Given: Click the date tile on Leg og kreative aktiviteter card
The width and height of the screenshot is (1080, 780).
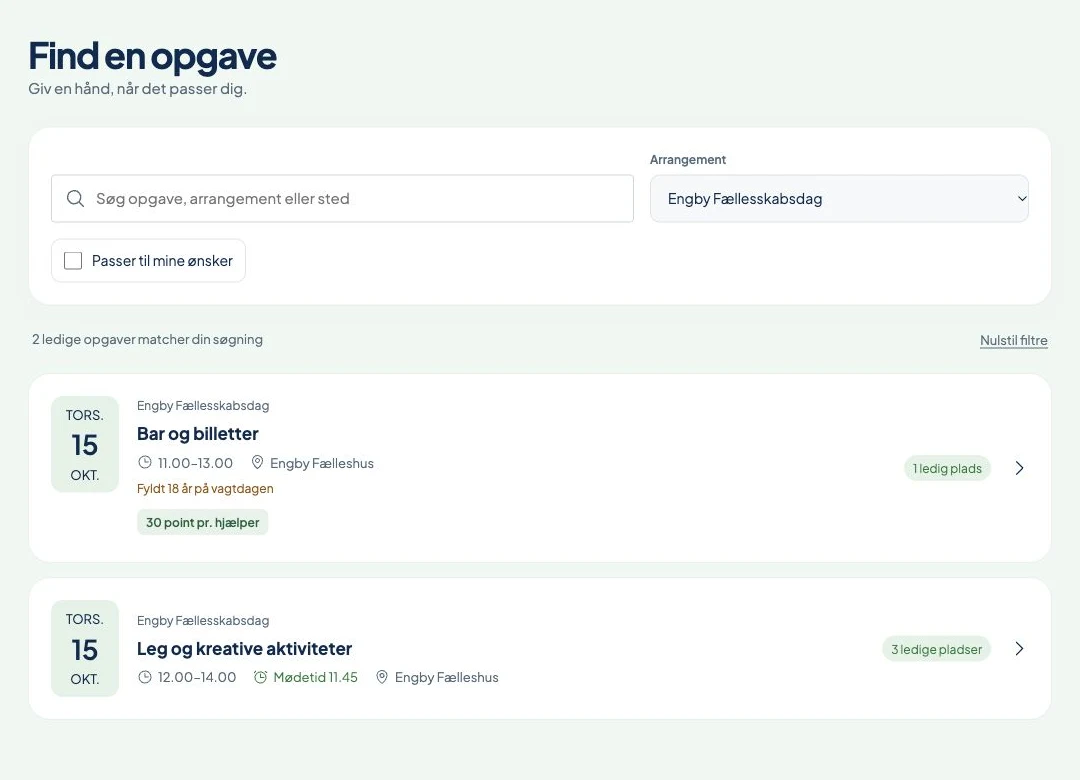Looking at the screenshot, I should pyautogui.click(x=85, y=648).
